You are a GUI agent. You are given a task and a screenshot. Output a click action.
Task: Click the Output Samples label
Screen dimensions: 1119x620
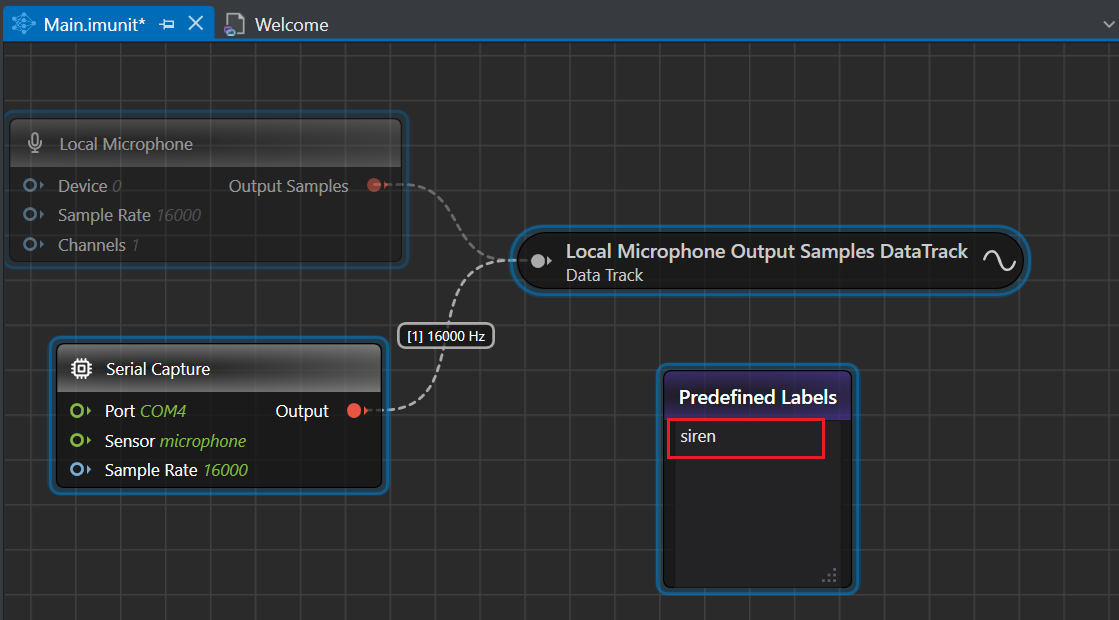pyautogui.click(x=288, y=186)
